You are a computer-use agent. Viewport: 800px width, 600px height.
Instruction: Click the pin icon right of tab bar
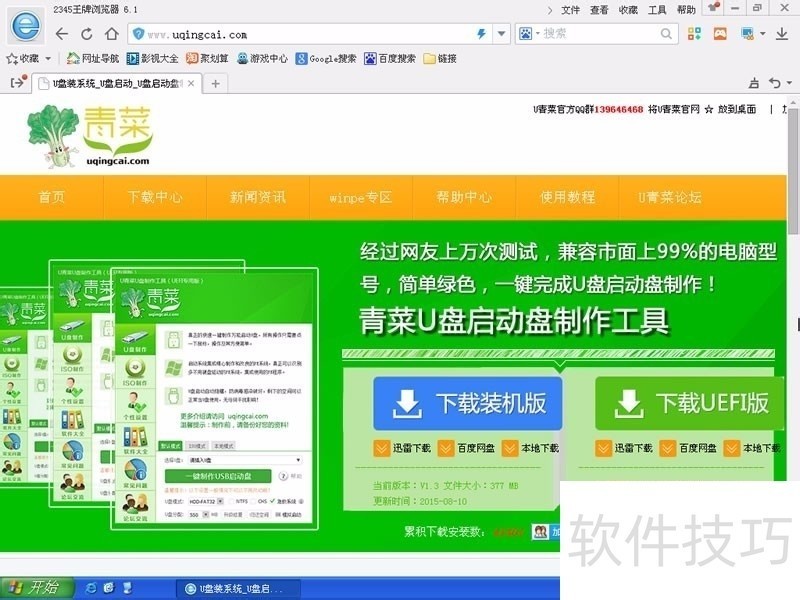[x=753, y=83]
